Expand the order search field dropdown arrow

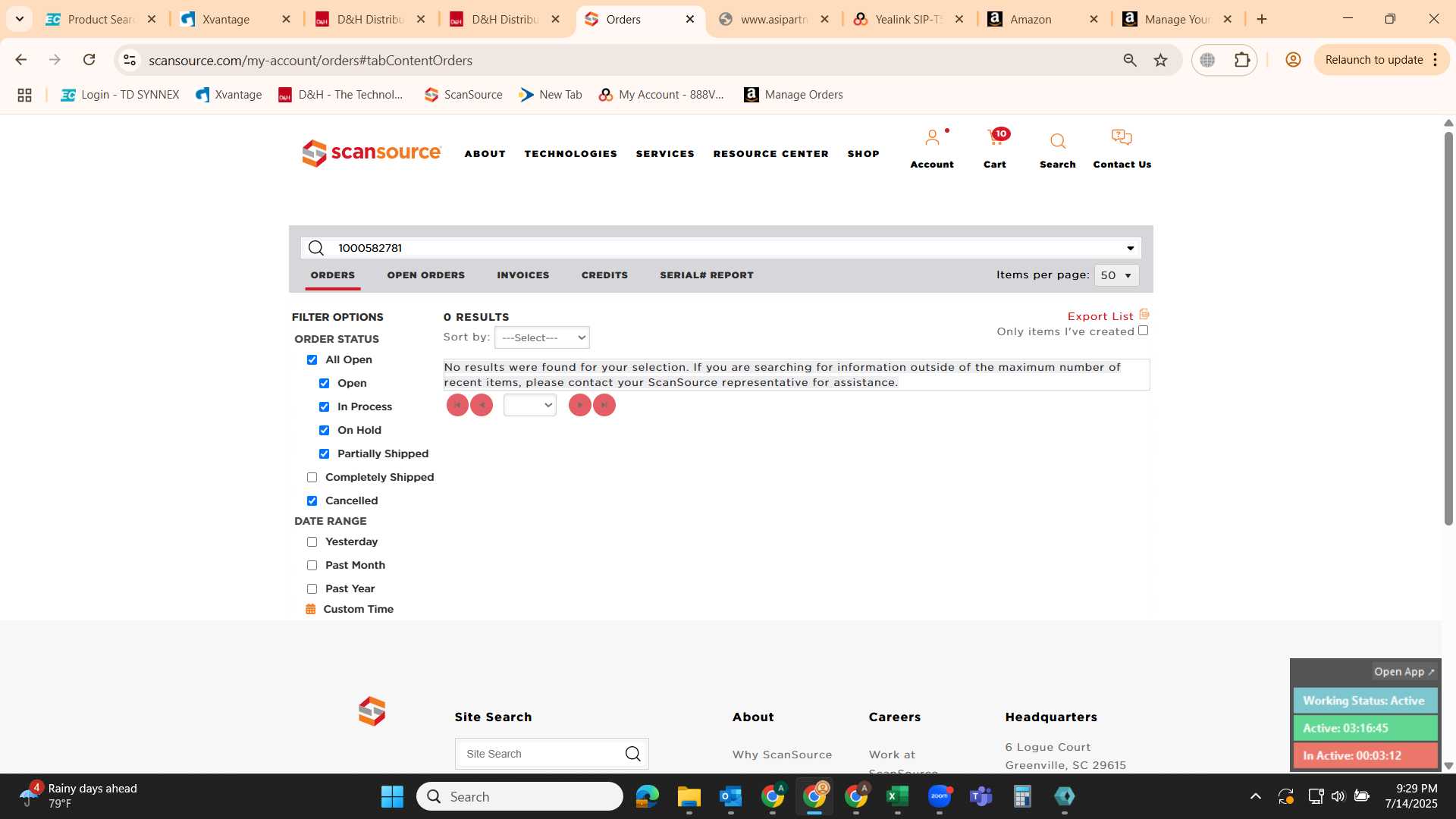pyautogui.click(x=1130, y=249)
